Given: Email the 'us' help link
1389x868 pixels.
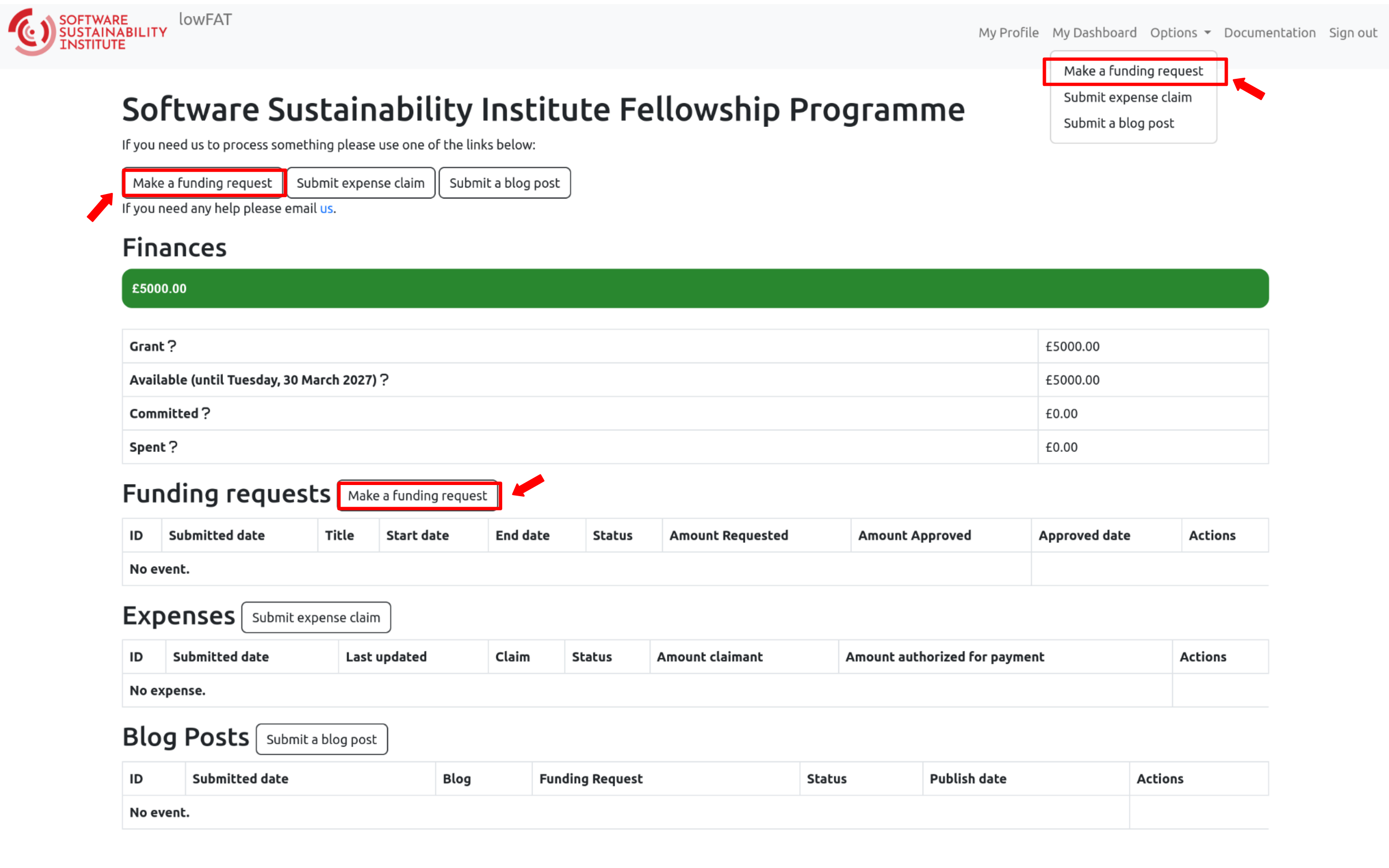Looking at the screenshot, I should pyautogui.click(x=326, y=208).
